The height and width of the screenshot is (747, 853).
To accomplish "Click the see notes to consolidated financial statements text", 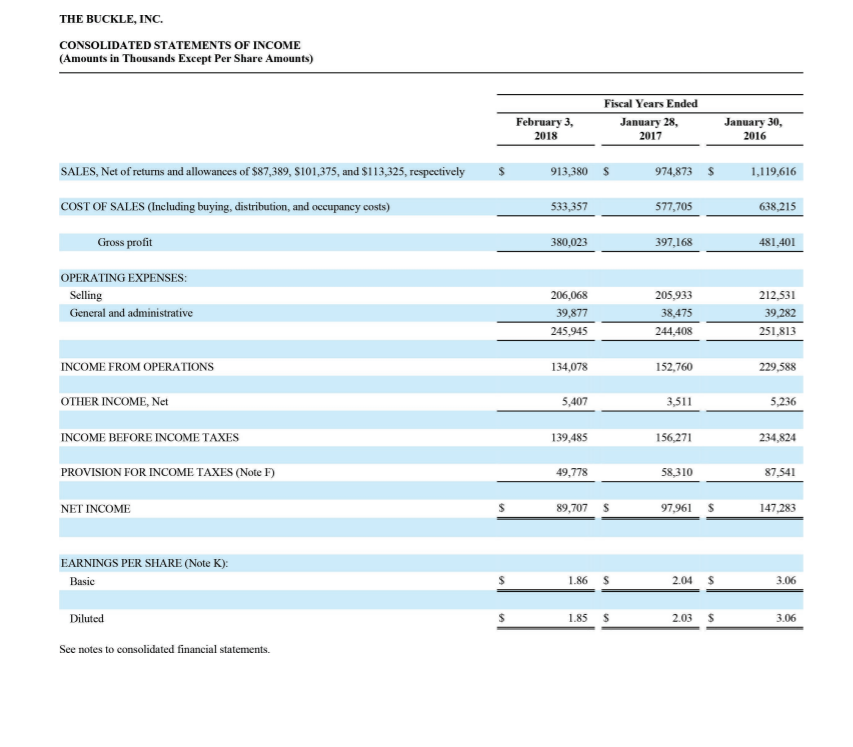I will click(x=164, y=648).
